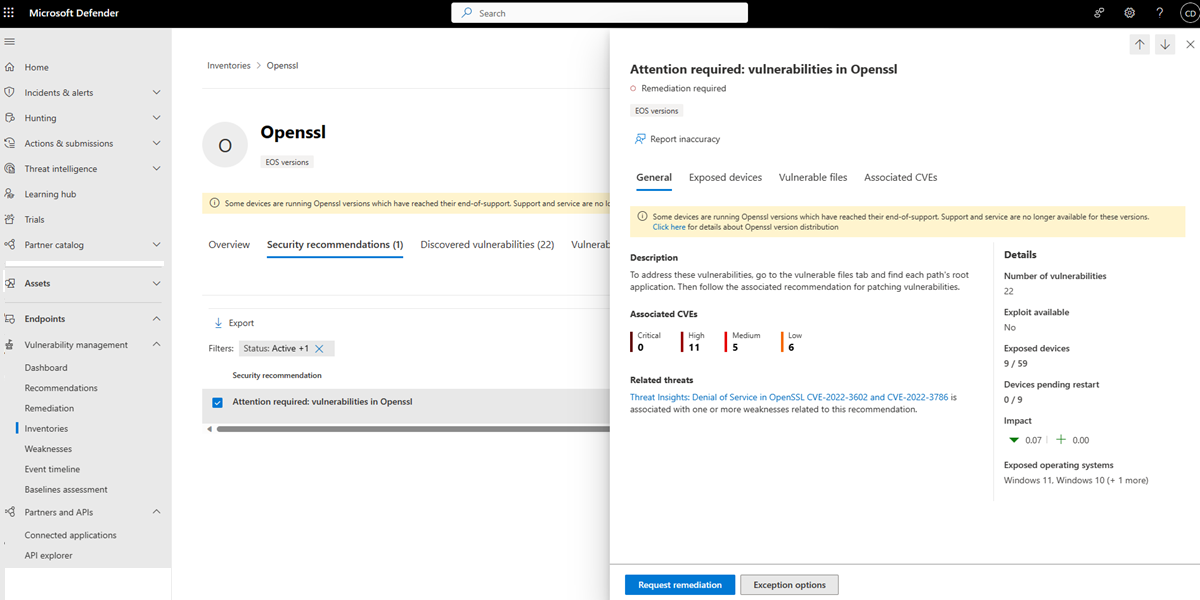Open Remediation in the sidebar

coord(49,408)
